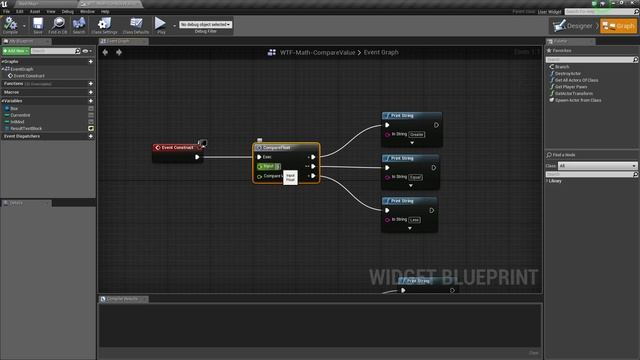This screenshot has height=360, width=640.
Task: Click CompareFloat greater-than output pin
Action: 313,157
